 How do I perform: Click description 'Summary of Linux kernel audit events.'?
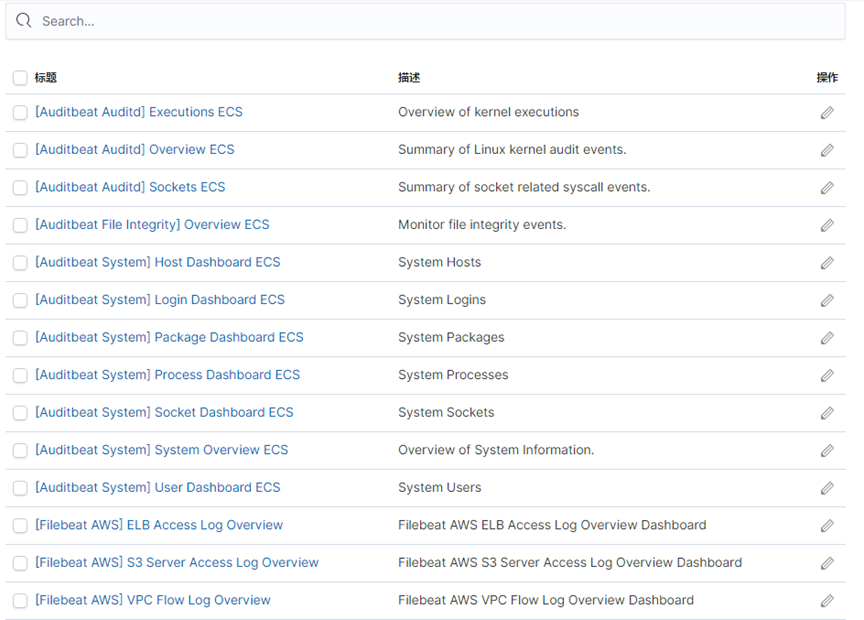(x=512, y=149)
